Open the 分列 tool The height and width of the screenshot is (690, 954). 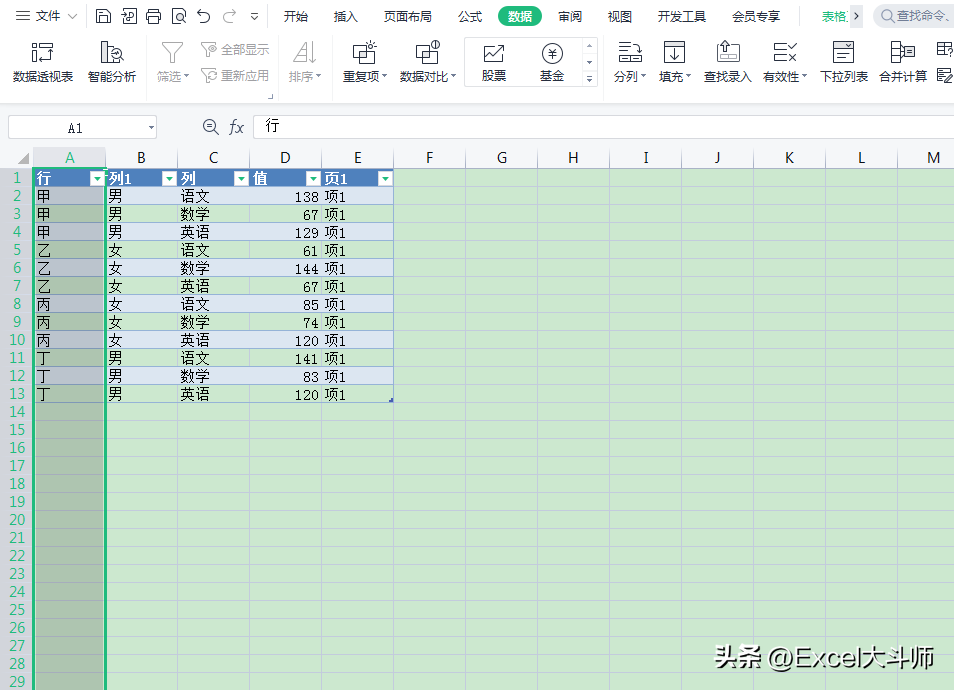630,61
